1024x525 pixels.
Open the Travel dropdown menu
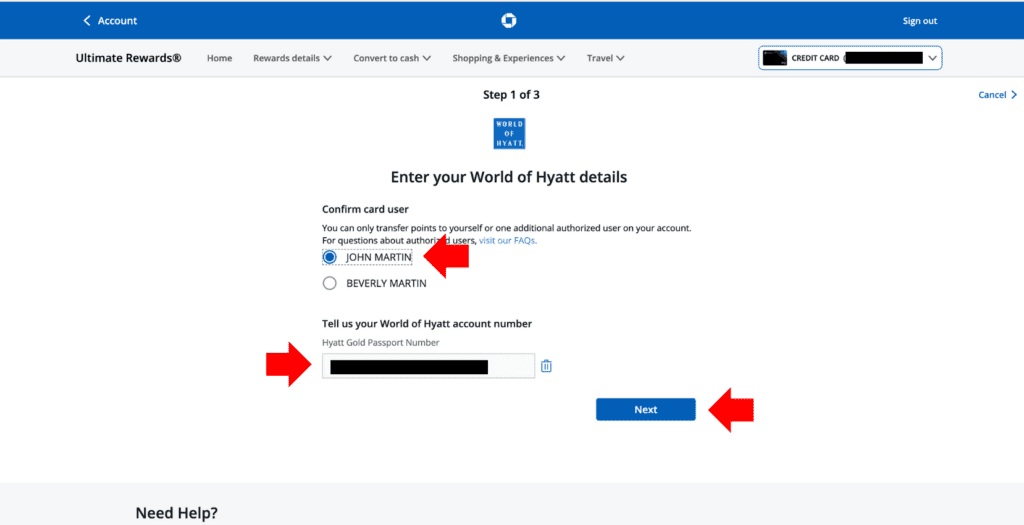[605, 58]
